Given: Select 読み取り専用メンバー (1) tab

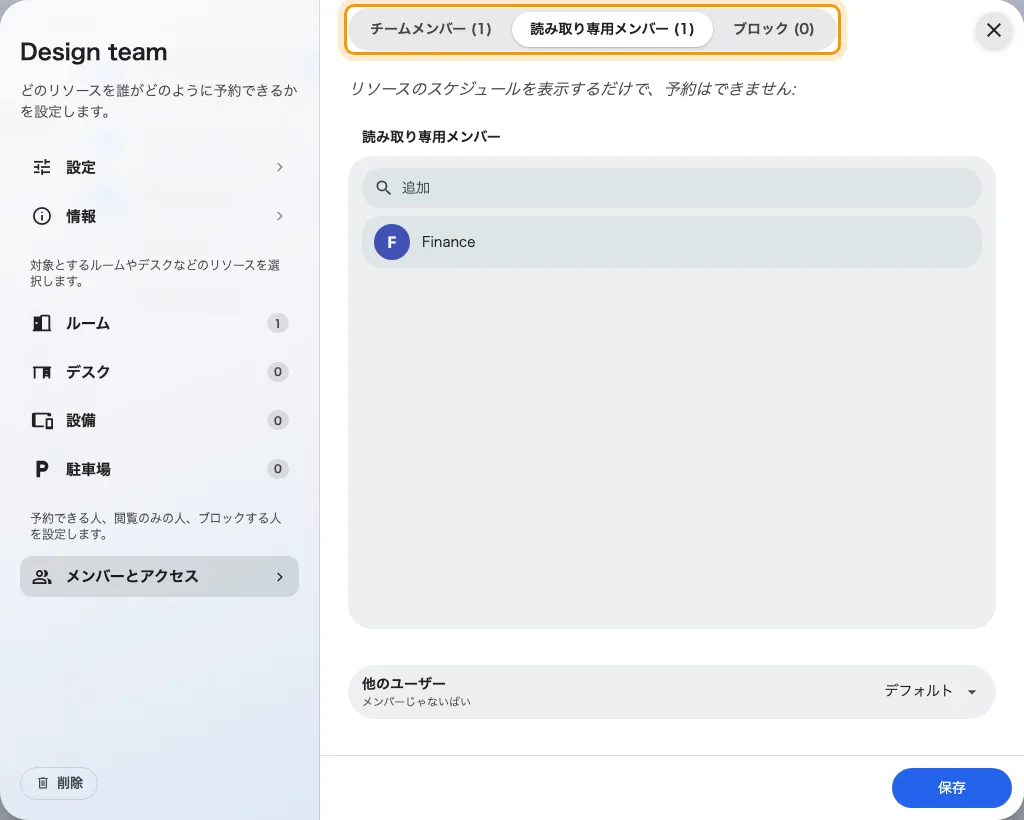Looking at the screenshot, I should point(612,29).
